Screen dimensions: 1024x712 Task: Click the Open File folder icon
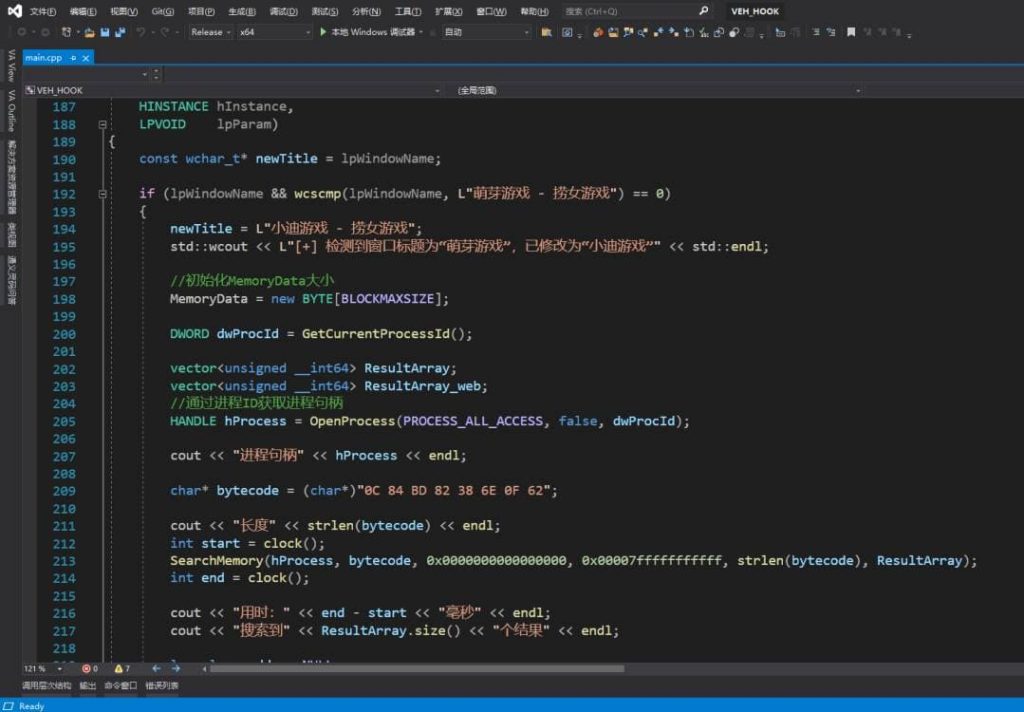90,32
